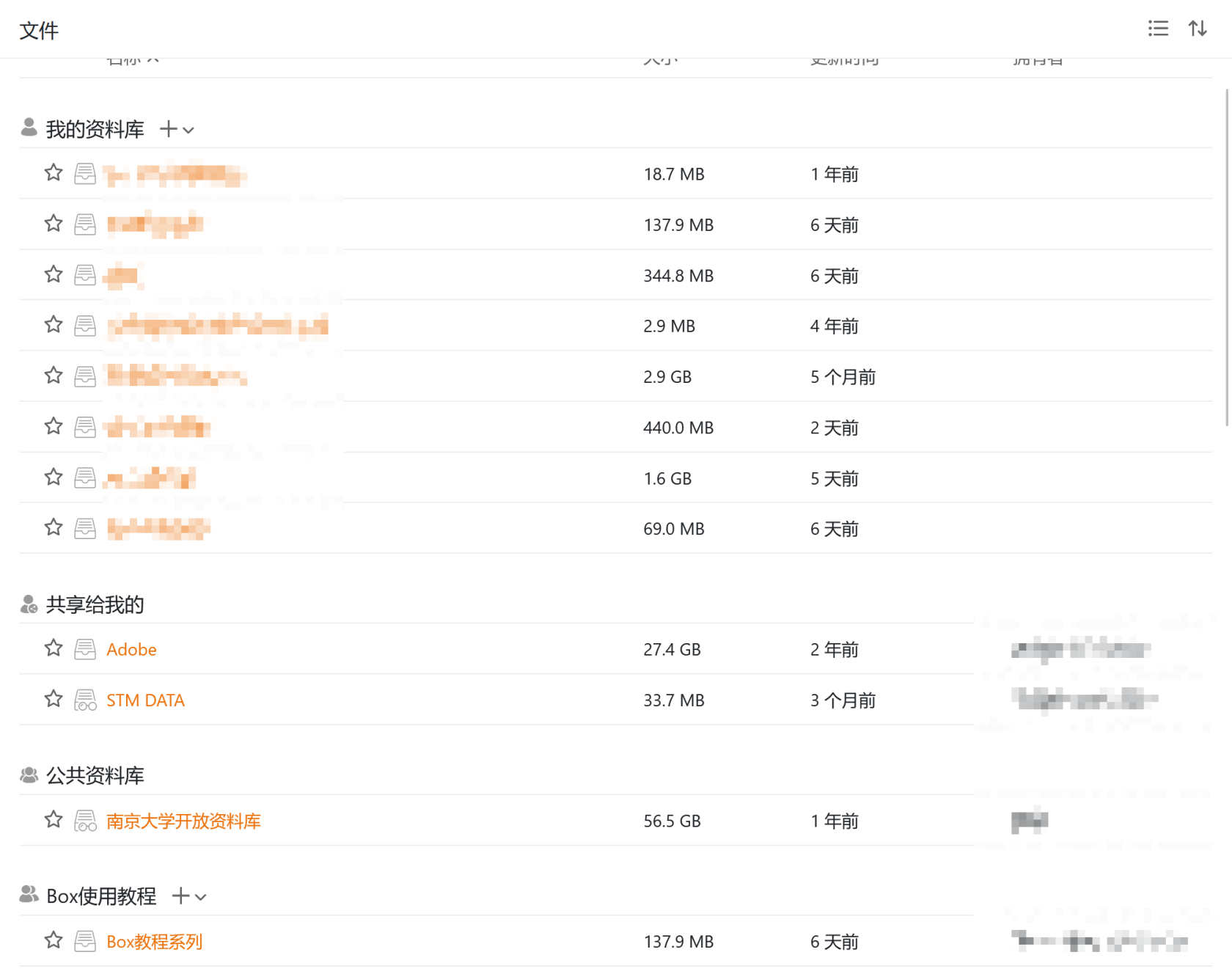Open the STM DATA library link

coord(145,700)
